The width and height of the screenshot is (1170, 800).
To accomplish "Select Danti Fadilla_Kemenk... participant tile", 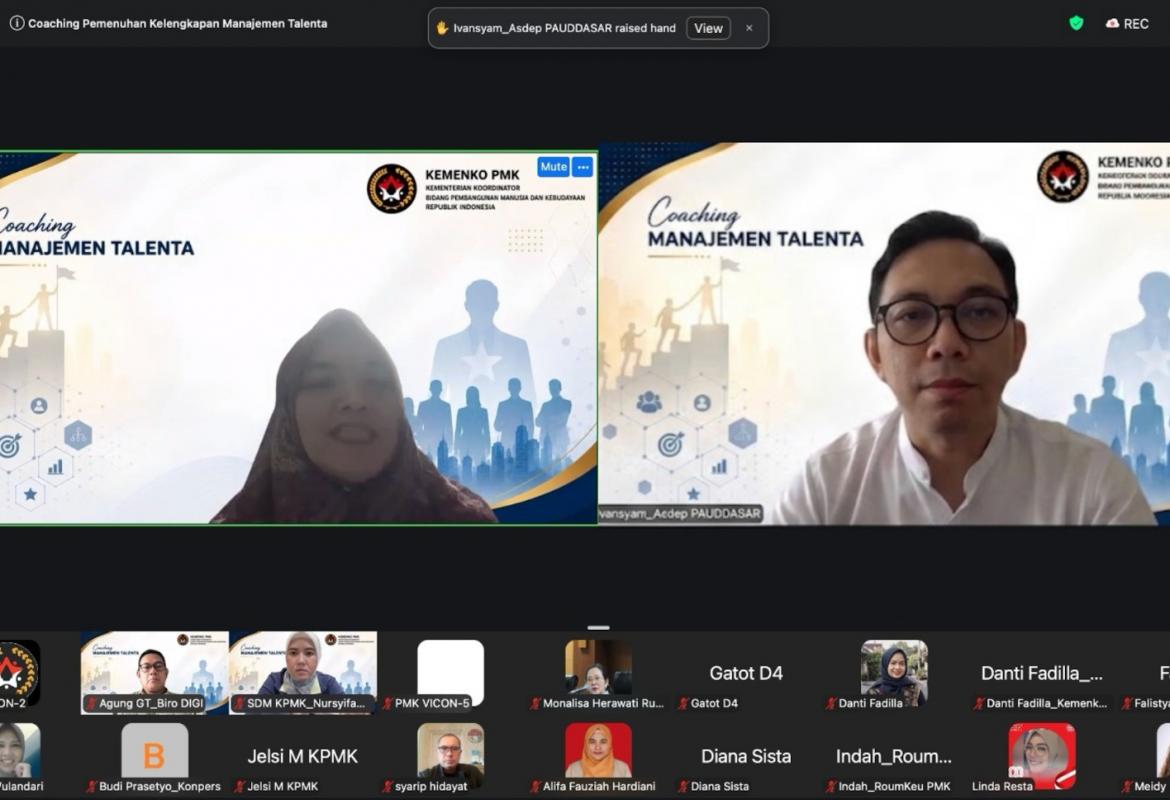I will click(1042, 672).
